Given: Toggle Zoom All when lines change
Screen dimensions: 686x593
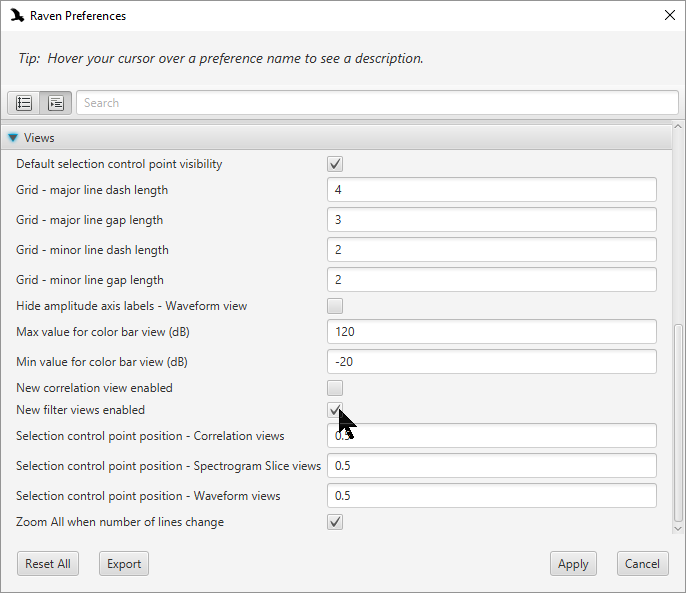Looking at the screenshot, I should (335, 522).
